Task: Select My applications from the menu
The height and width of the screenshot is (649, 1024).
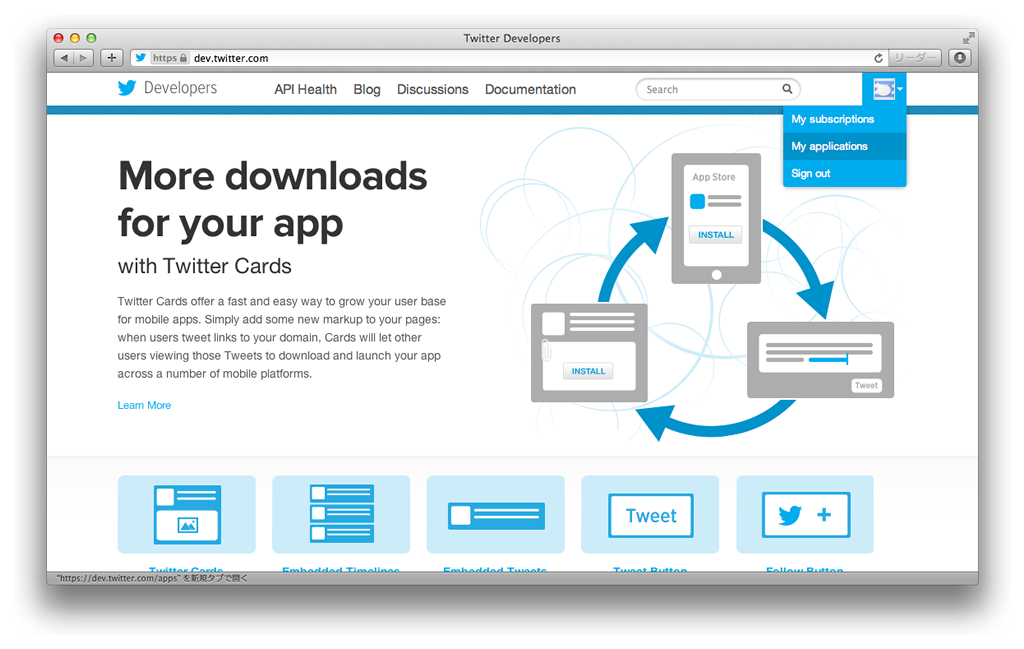Action: (x=844, y=146)
